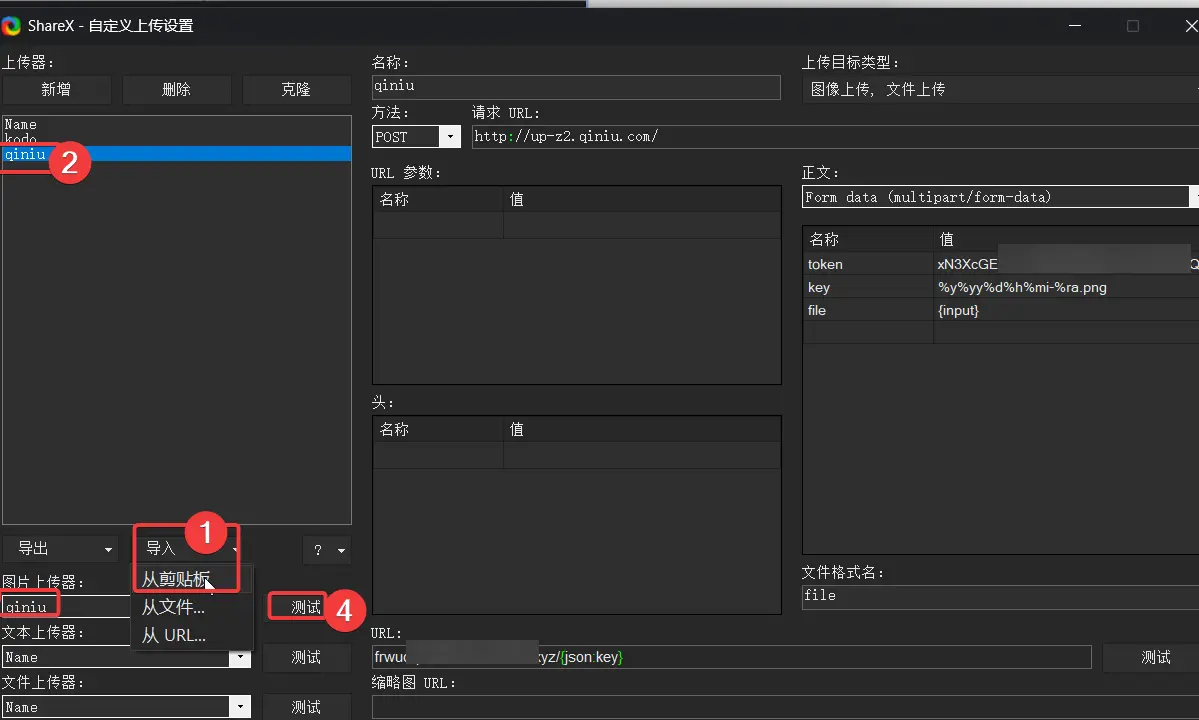Click the 删除 button
This screenshot has width=1199, height=720.
176,89
